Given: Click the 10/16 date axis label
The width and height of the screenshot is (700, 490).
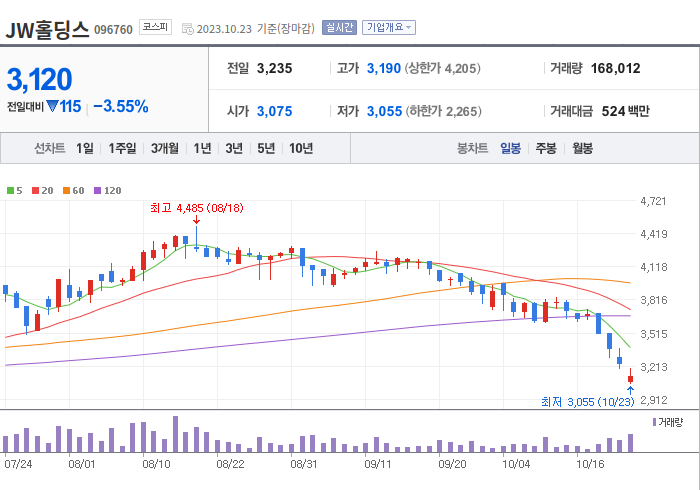Looking at the screenshot, I should (590, 464).
